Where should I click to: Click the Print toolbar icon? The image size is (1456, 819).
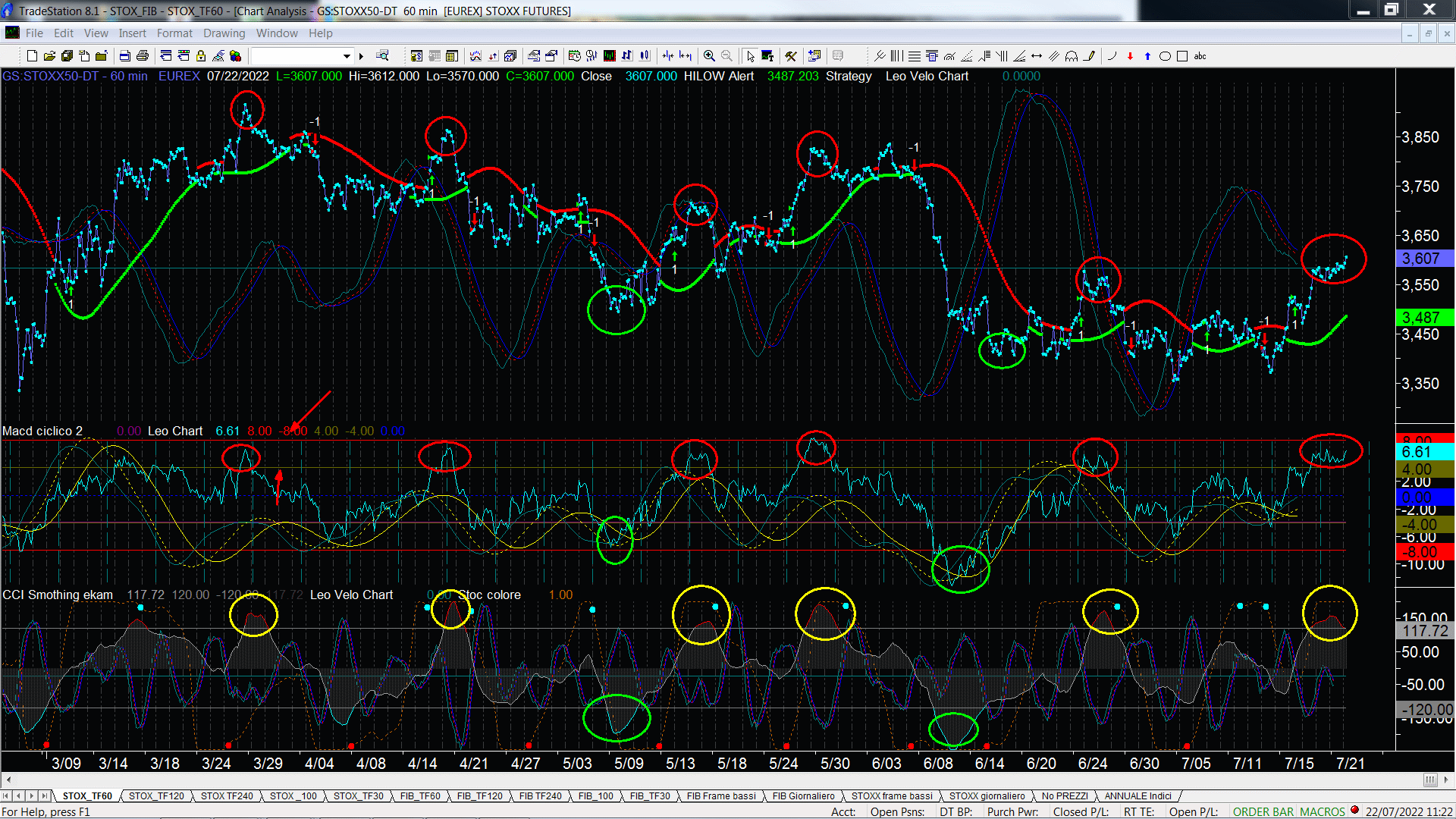pos(142,56)
